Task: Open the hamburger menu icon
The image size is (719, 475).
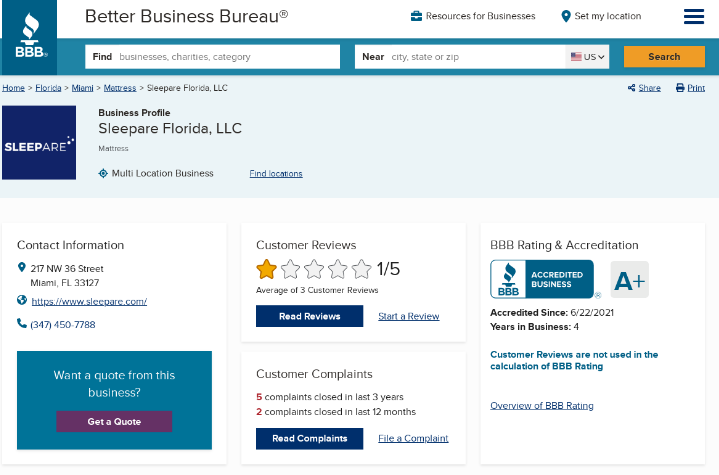Action: pyautogui.click(x=693, y=17)
